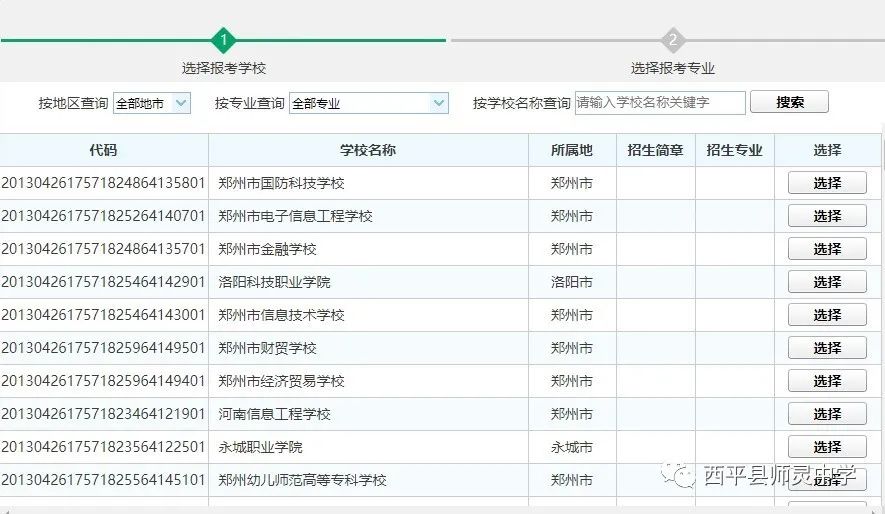The height and width of the screenshot is (514, 885).
Task: Click school name 永城职业学院
Action: (x=260, y=447)
